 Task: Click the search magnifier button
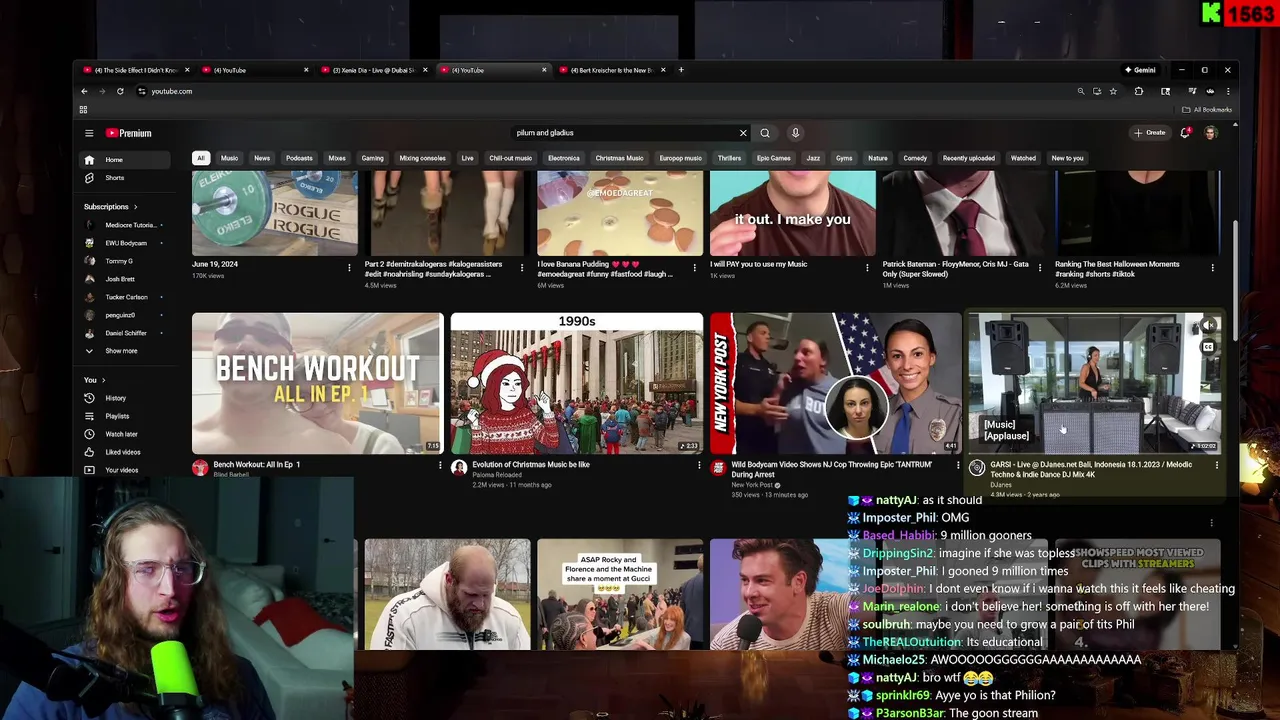point(765,133)
